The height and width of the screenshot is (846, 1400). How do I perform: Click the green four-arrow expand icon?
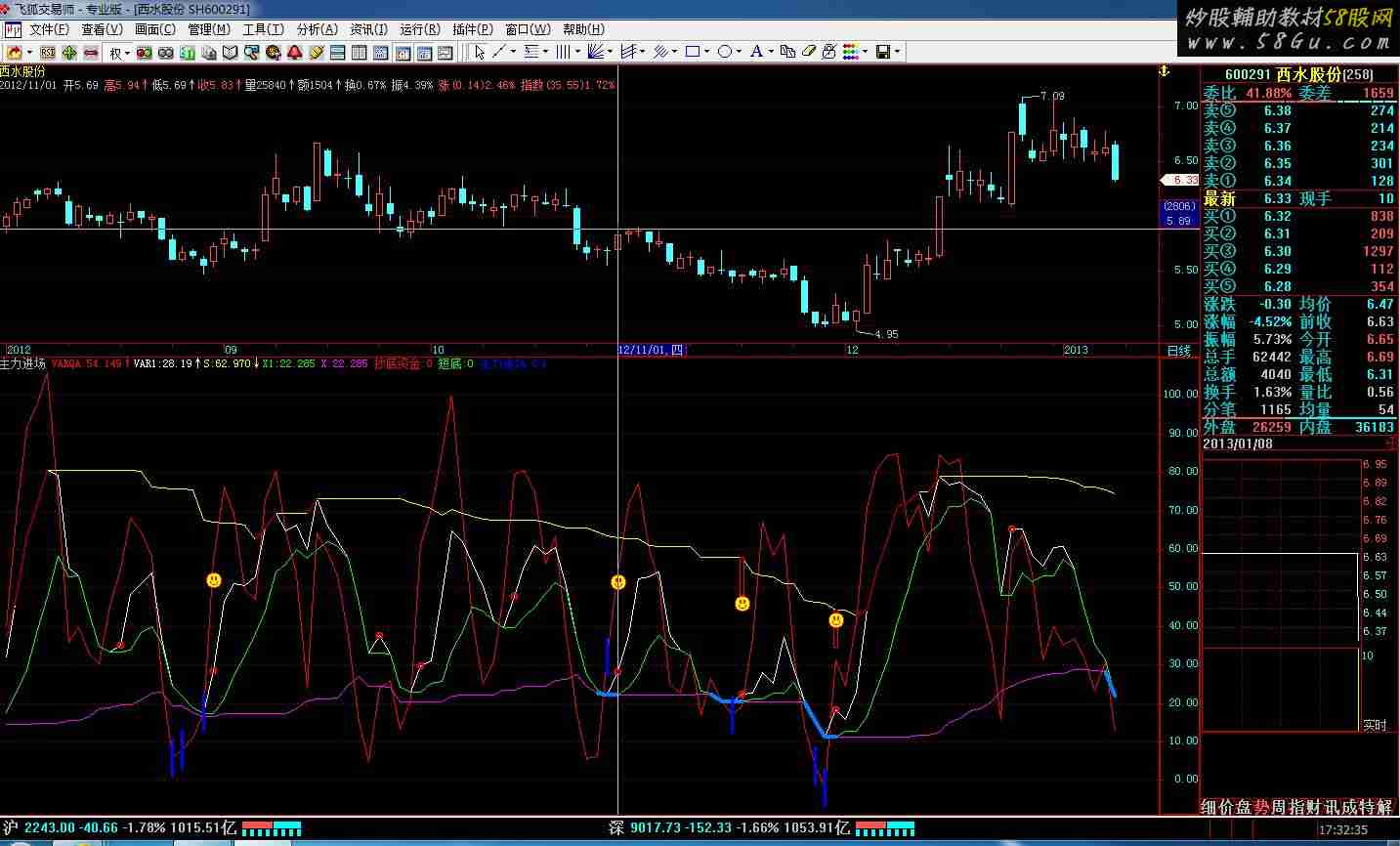point(69,53)
